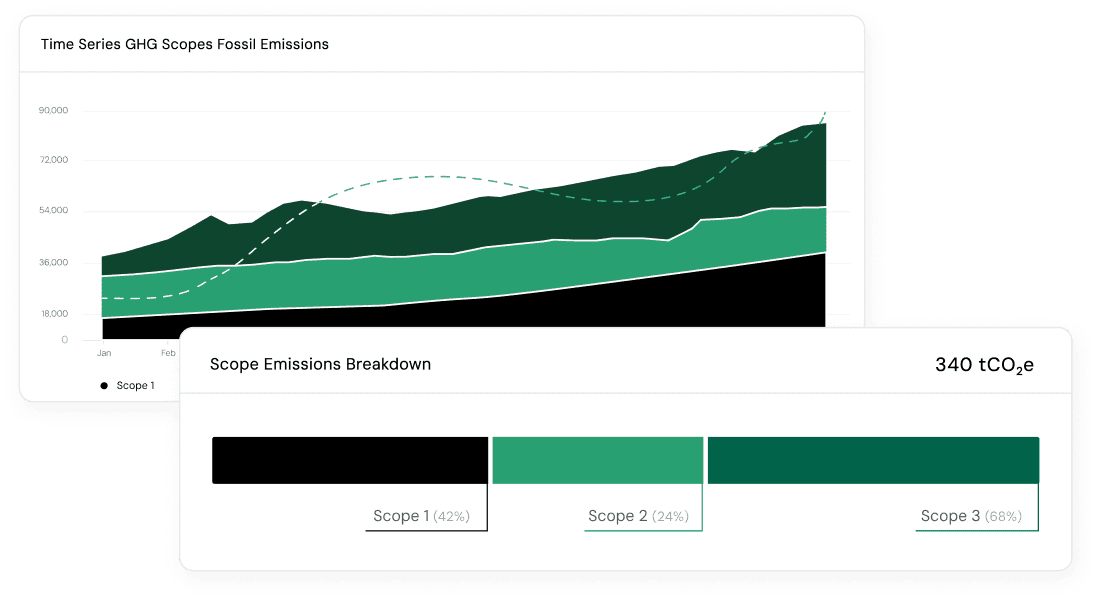Select the 'Scope 2 (24%)' label

click(639, 517)
